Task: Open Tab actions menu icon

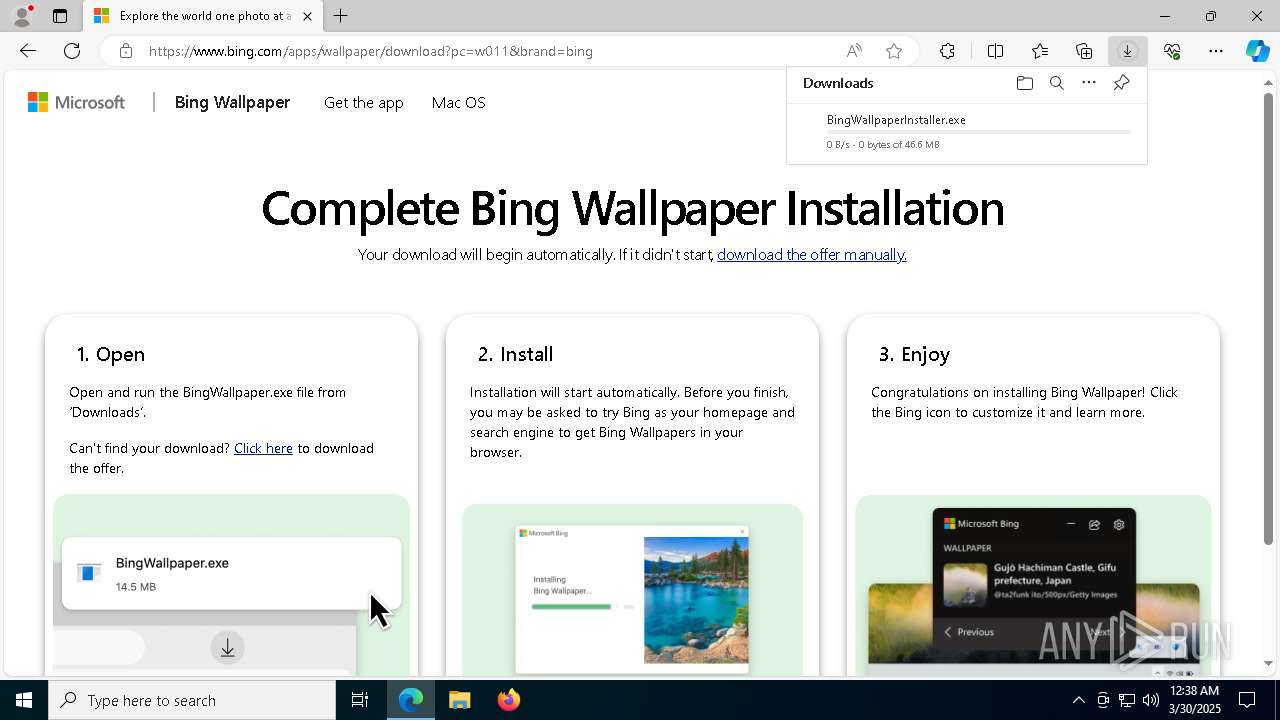Action: coord(60,16)
